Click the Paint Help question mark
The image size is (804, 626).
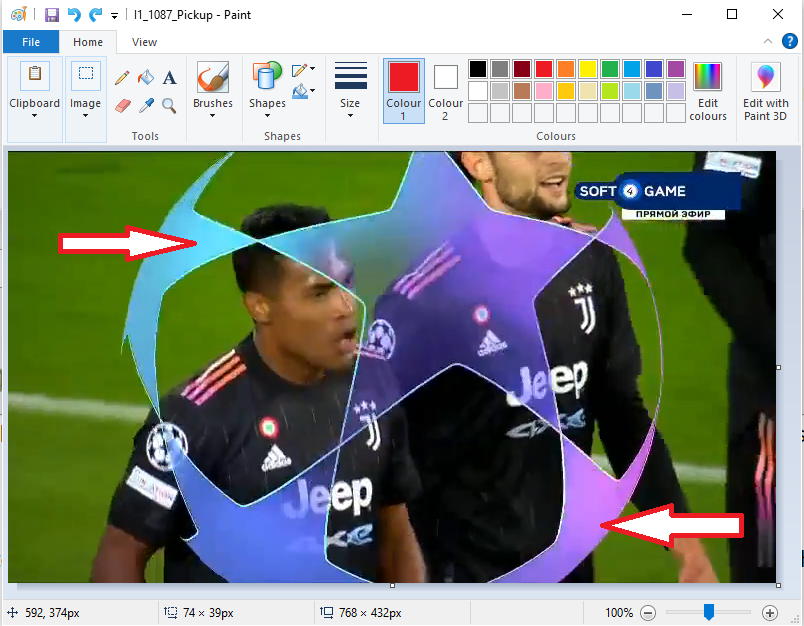click(790, 41)
